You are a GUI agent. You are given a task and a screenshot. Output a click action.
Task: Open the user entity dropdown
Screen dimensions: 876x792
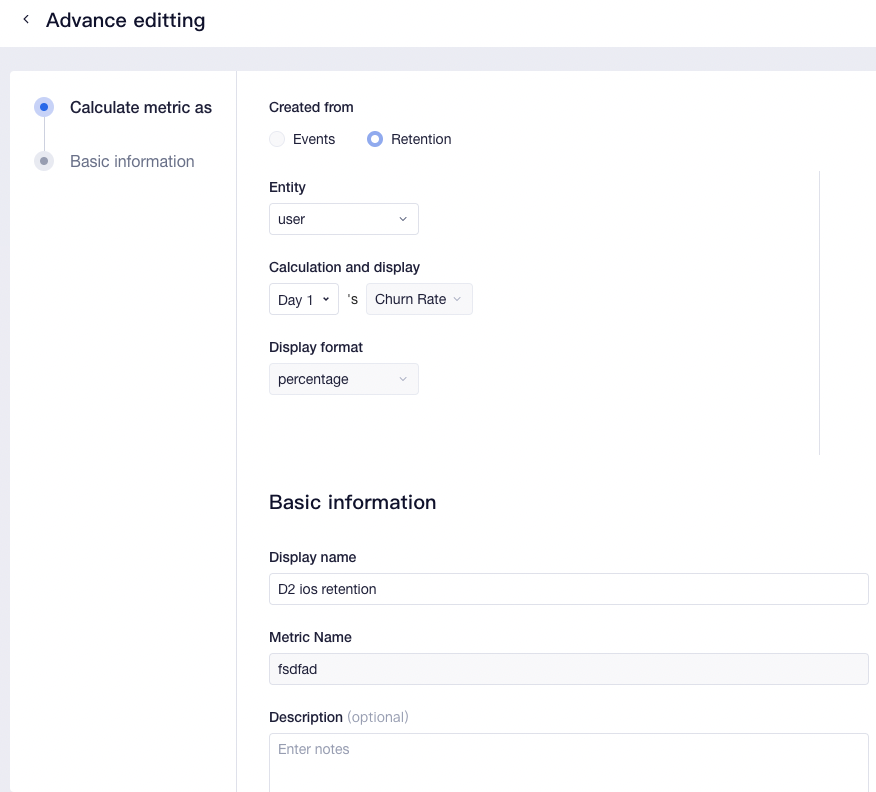pyautogui.click(x=343, y=218)
